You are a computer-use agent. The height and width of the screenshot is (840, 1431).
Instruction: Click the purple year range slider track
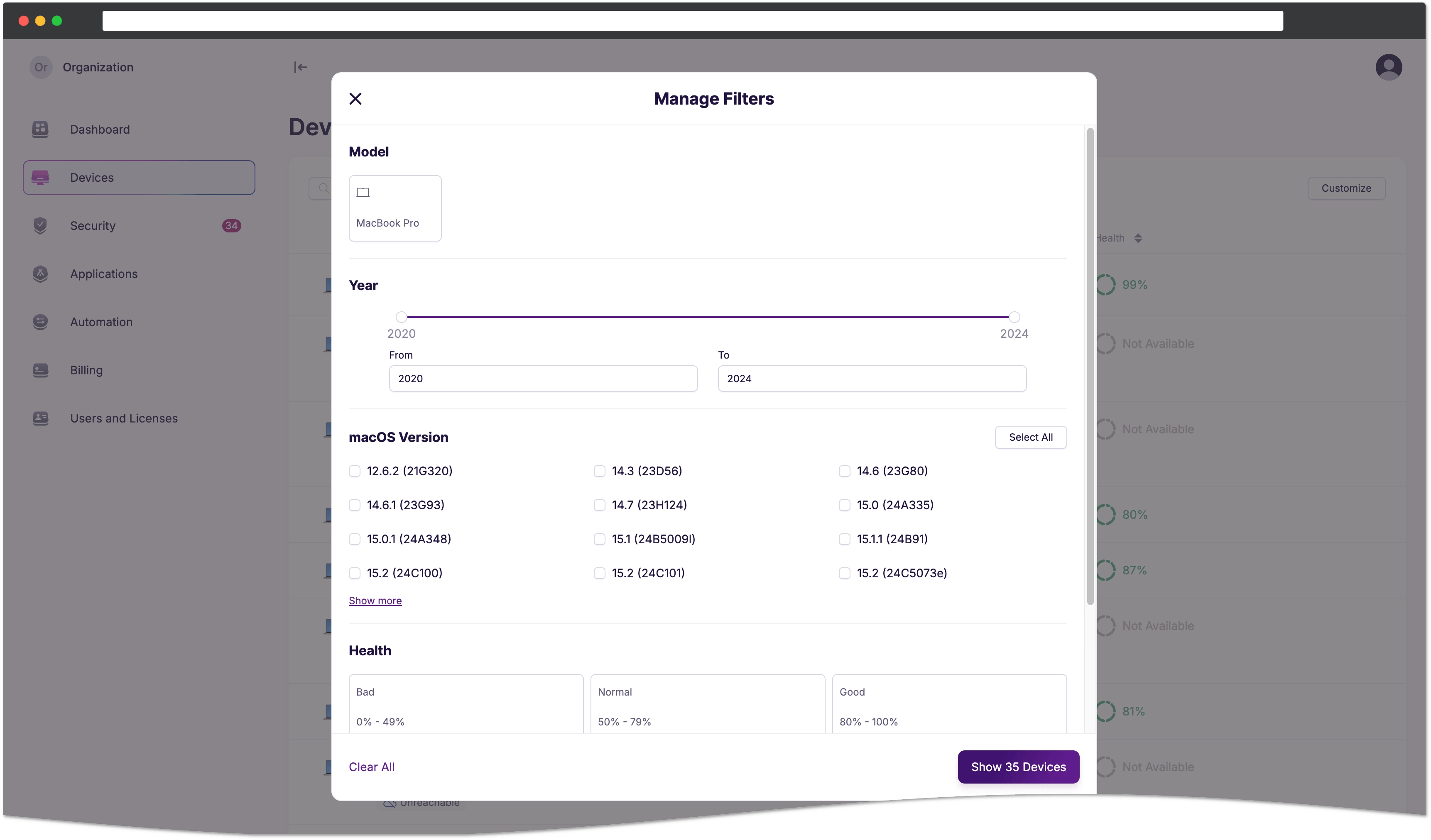coord(708,317)
